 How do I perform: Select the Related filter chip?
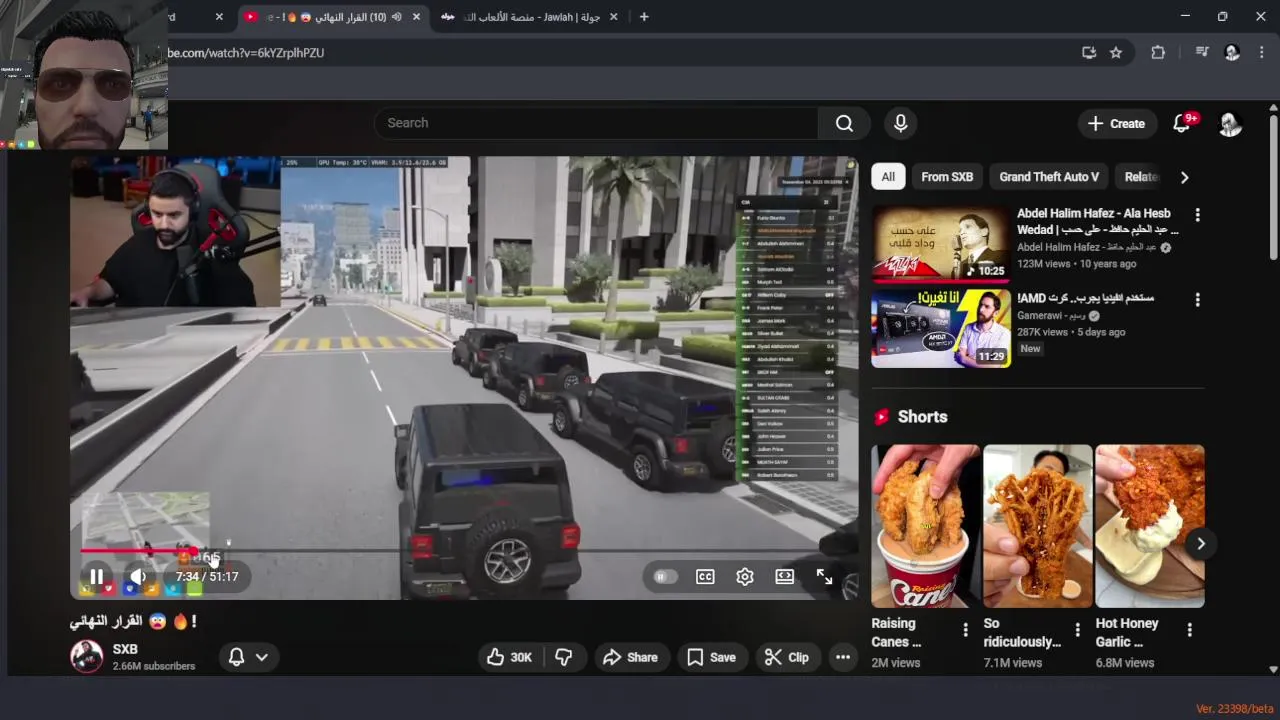click(x=1140, y=177)
